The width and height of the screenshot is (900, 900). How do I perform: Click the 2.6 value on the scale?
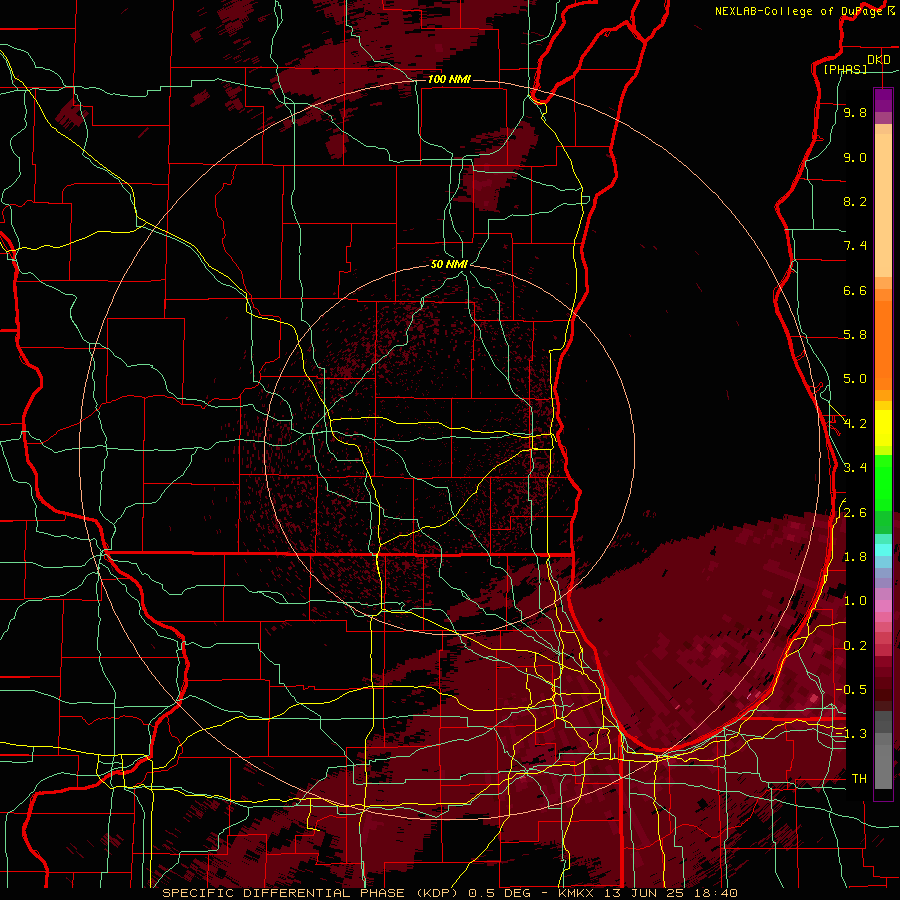click(x=855, y=513)
